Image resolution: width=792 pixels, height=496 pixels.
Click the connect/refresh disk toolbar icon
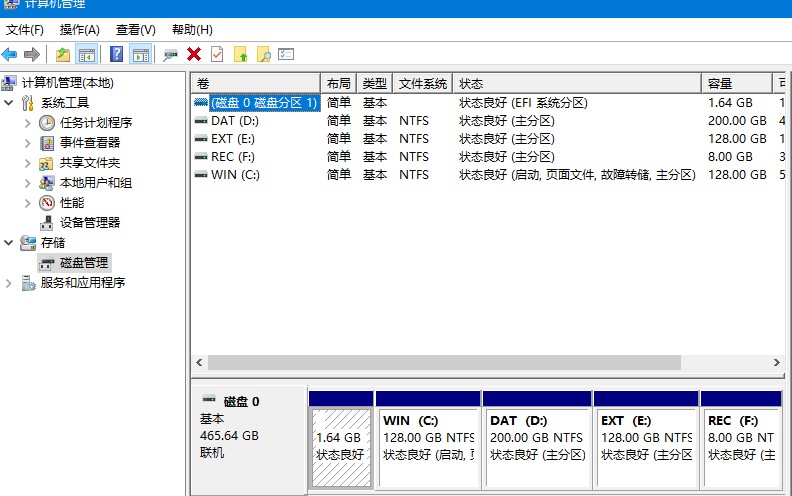click(x=170, y=54)
